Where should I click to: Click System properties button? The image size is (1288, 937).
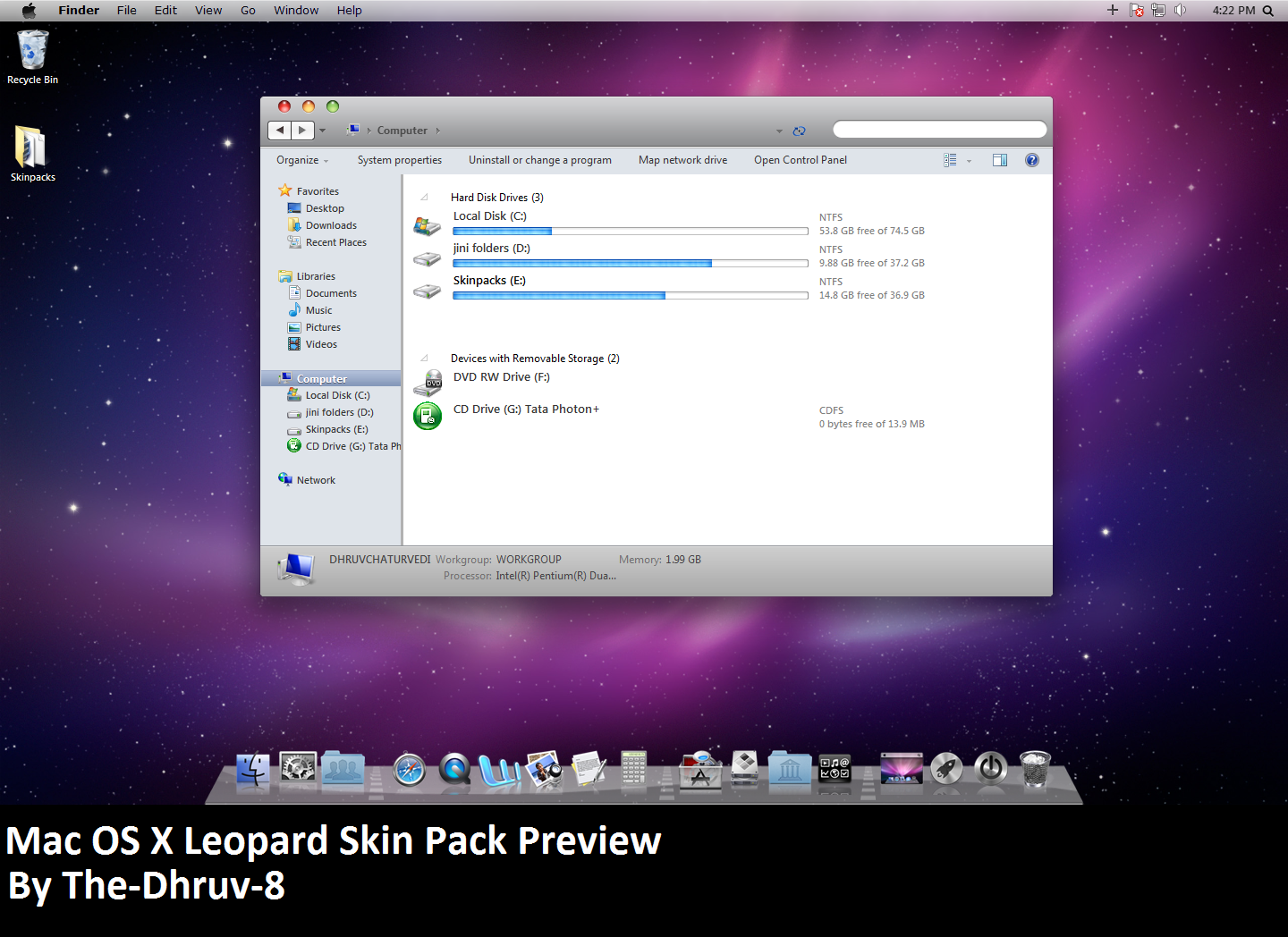coord(400,160)
